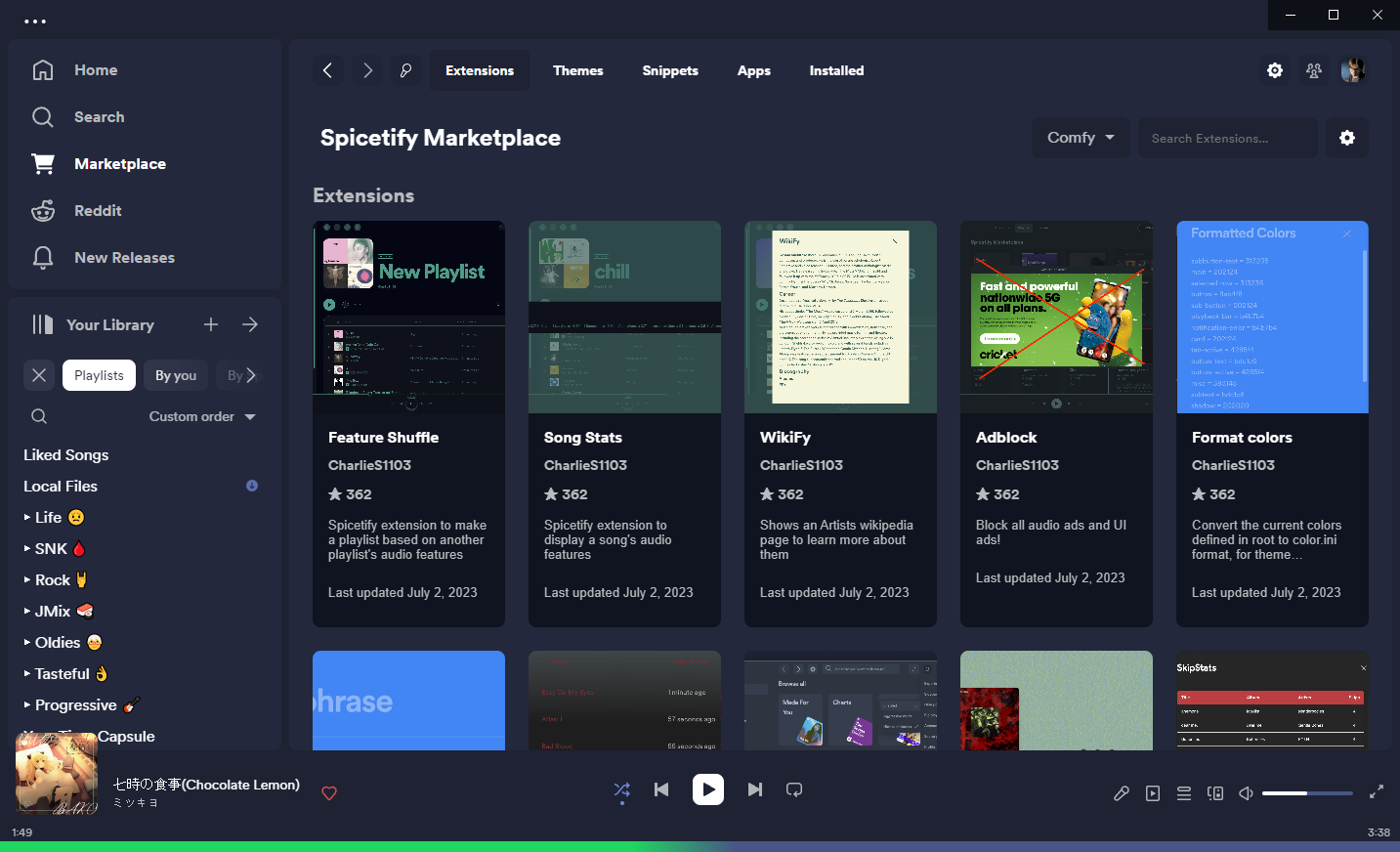Open the Custom order sort dropdown
1400x852 pixels.
[202, 416]
